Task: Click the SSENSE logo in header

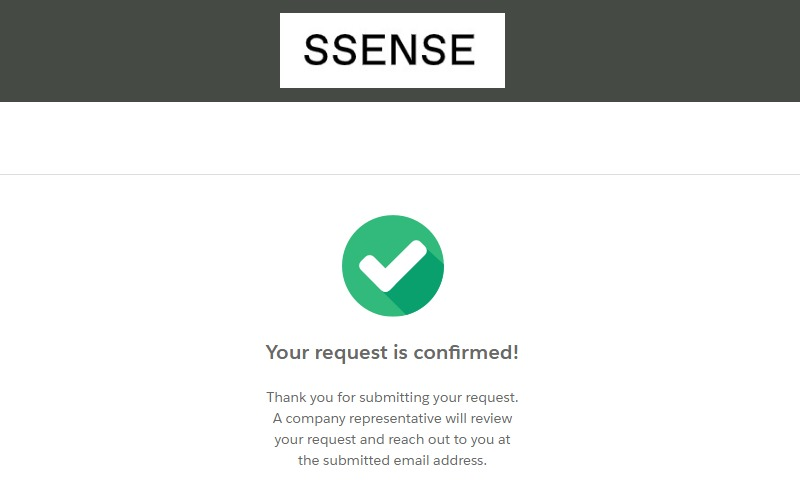Action: click(x=392, y=51)
